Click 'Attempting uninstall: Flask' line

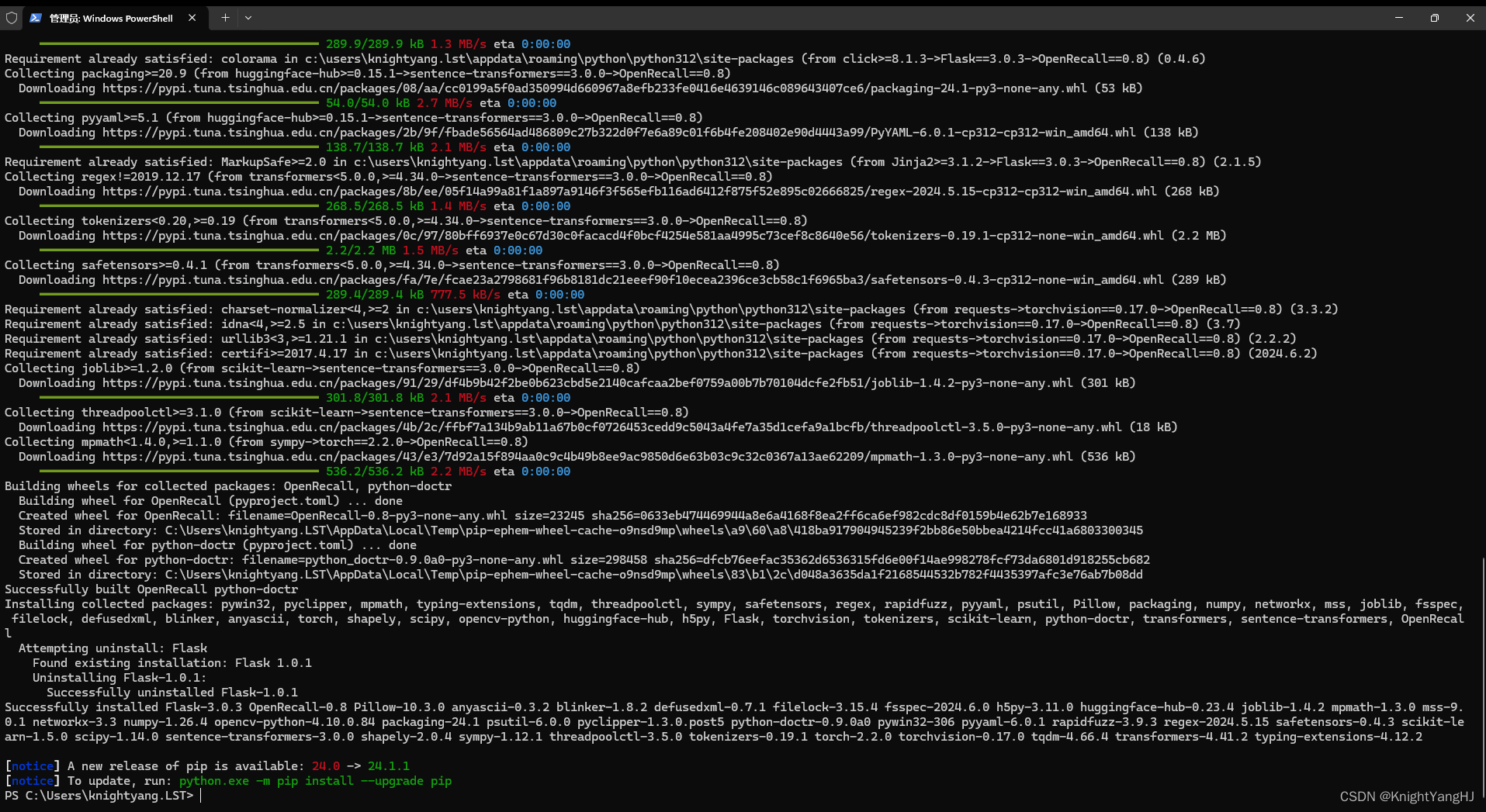113,648
